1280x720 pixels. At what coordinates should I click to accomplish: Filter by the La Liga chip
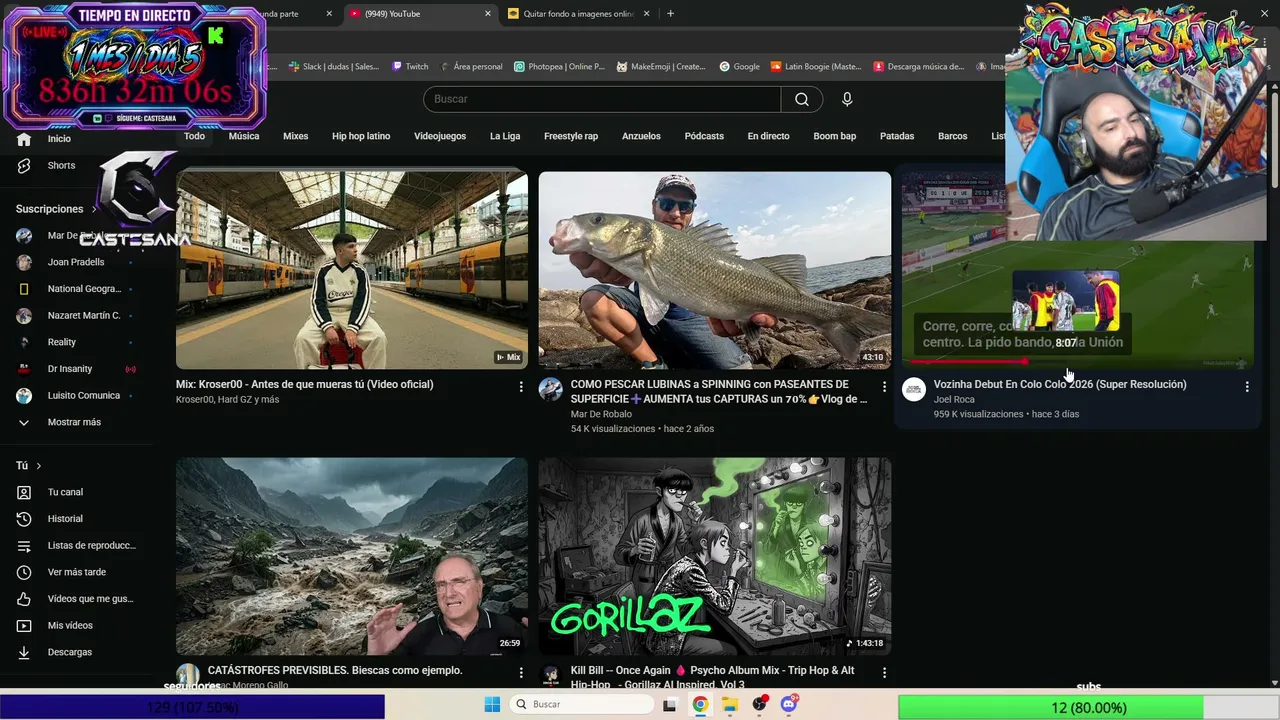[505, 136]
